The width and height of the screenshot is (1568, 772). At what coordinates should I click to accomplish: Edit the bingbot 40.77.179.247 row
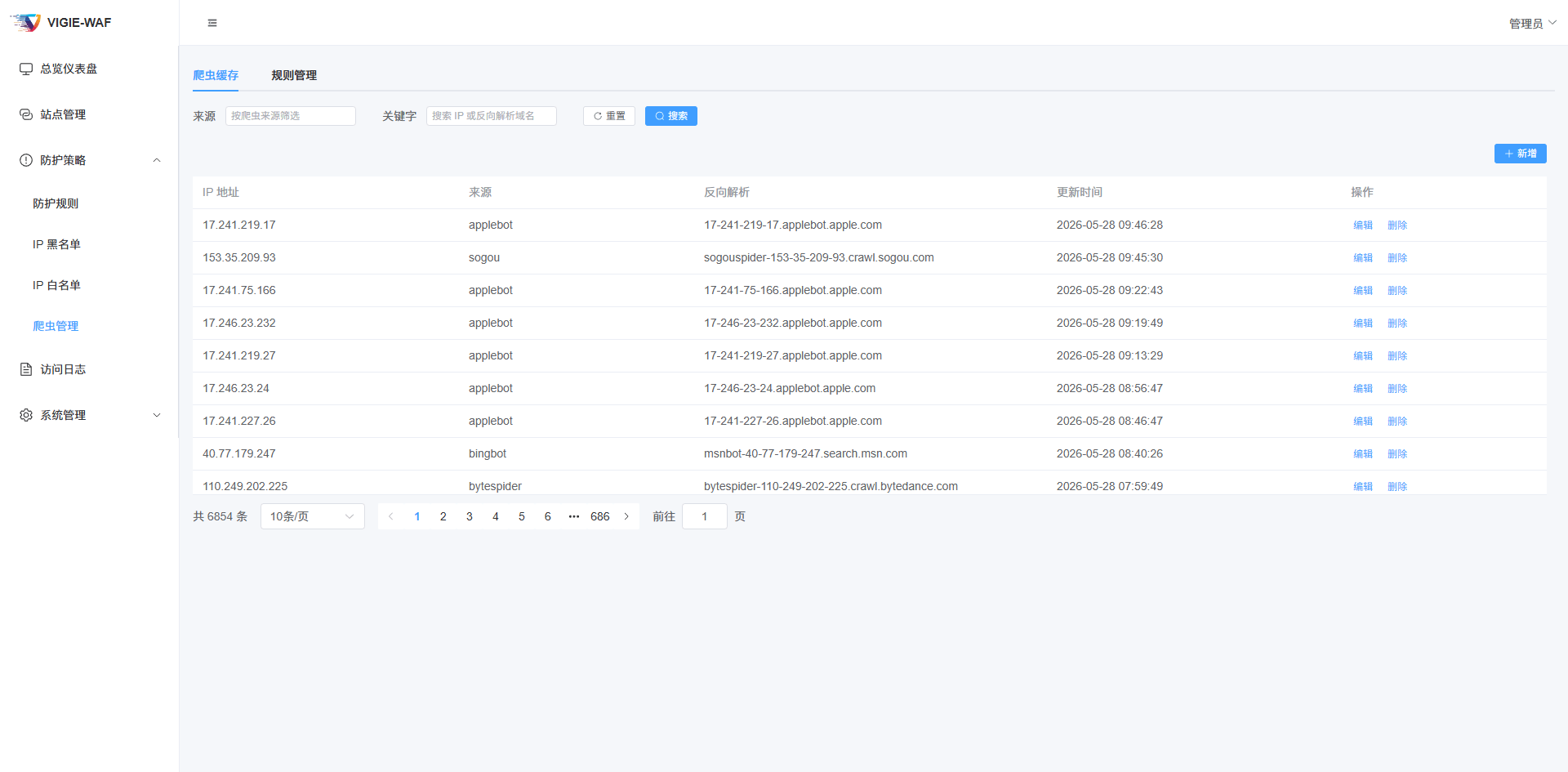(1363, 453)
